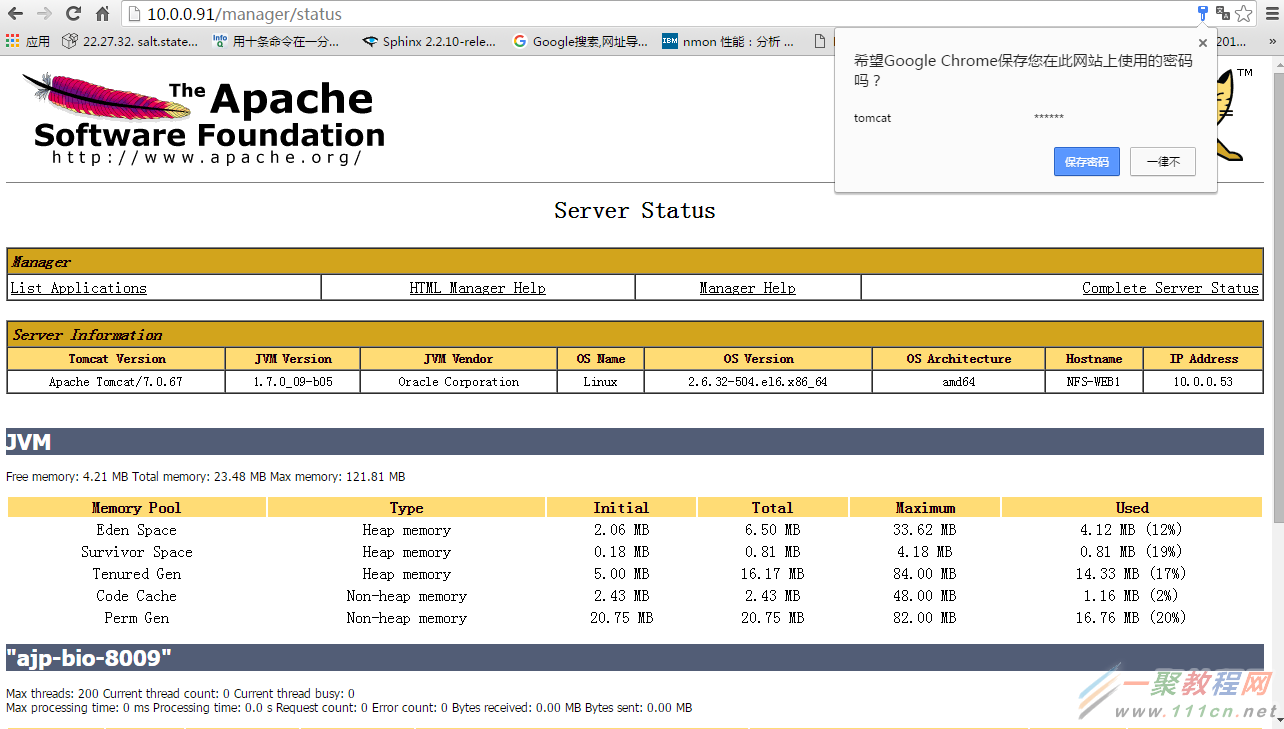Click the 一律不 (Never) button
Viewport: 1284px width, 729px height.
click(x=1163, y=161)
